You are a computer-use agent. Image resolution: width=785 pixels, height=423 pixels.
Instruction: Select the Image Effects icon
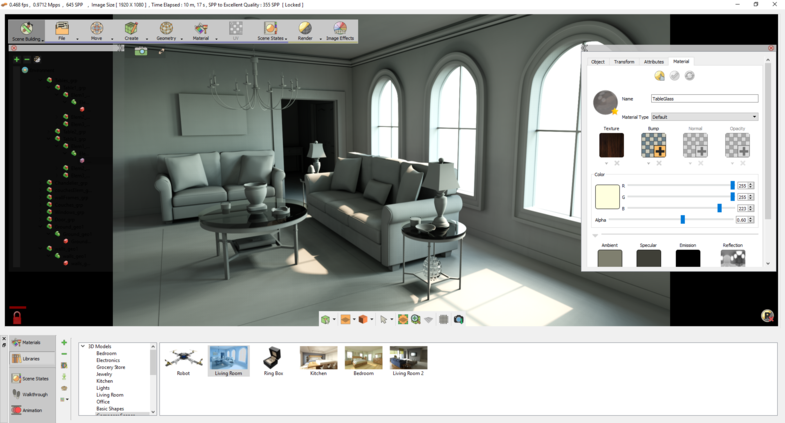tap(340, 30)
